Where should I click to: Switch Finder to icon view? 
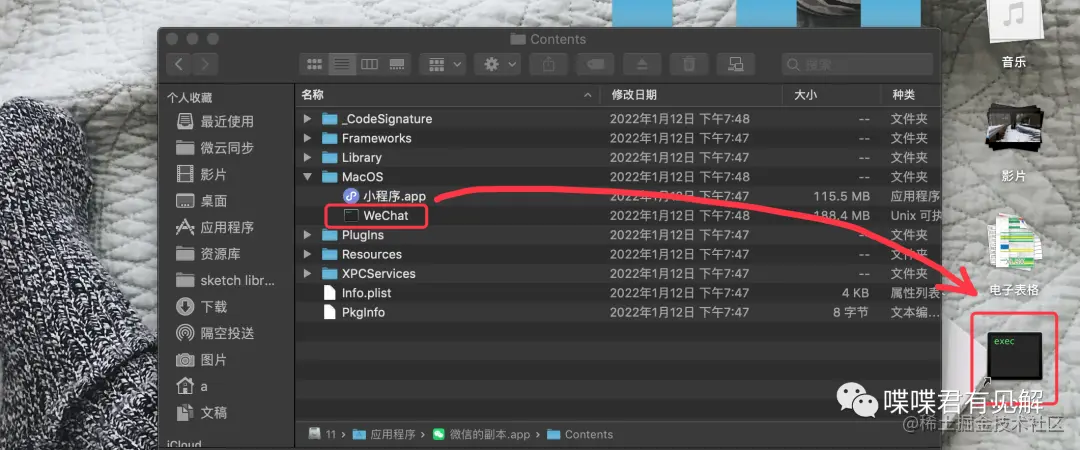(x=314, y=64)
